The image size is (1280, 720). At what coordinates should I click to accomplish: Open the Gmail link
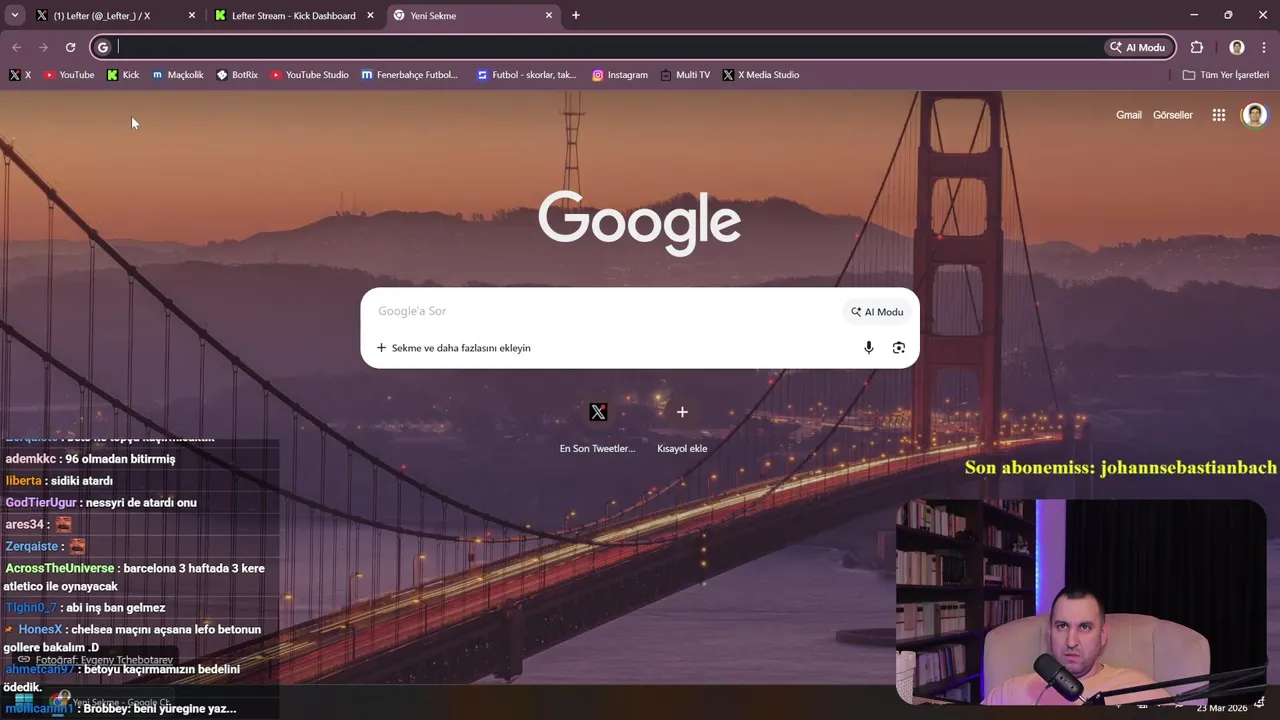pos(1129,115)
